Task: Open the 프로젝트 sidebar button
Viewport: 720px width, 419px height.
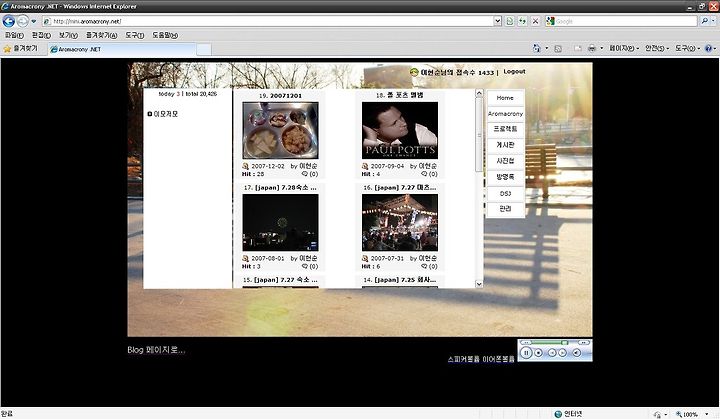Action: pyautogui.click(x=505, y=129)
